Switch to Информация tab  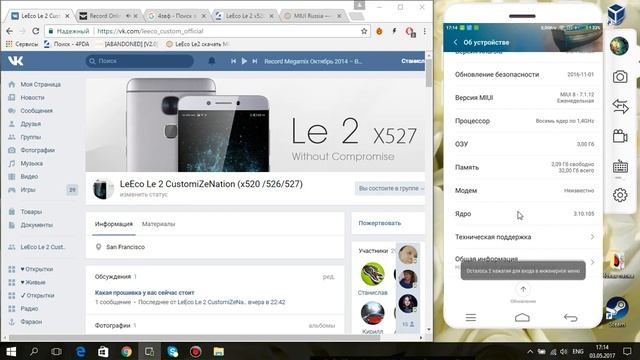[113, 224]
